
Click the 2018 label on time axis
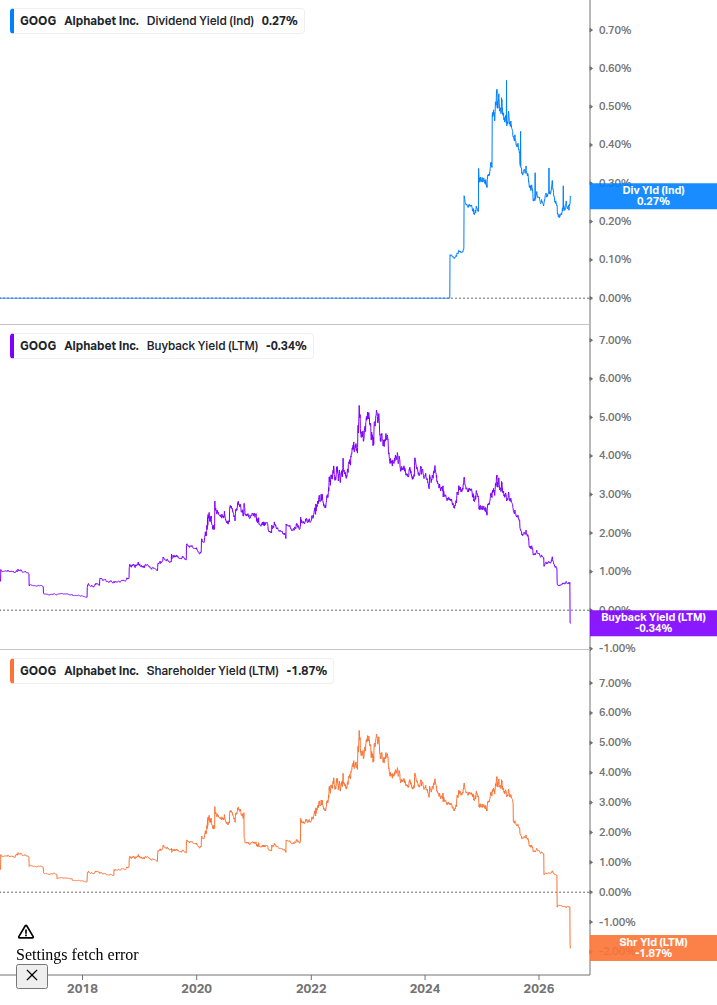point(83,988)
